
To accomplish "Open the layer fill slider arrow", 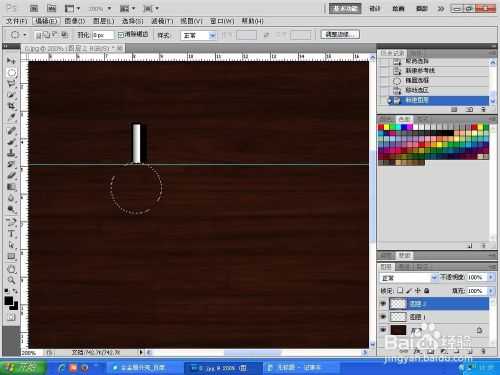I will point(491,291).
